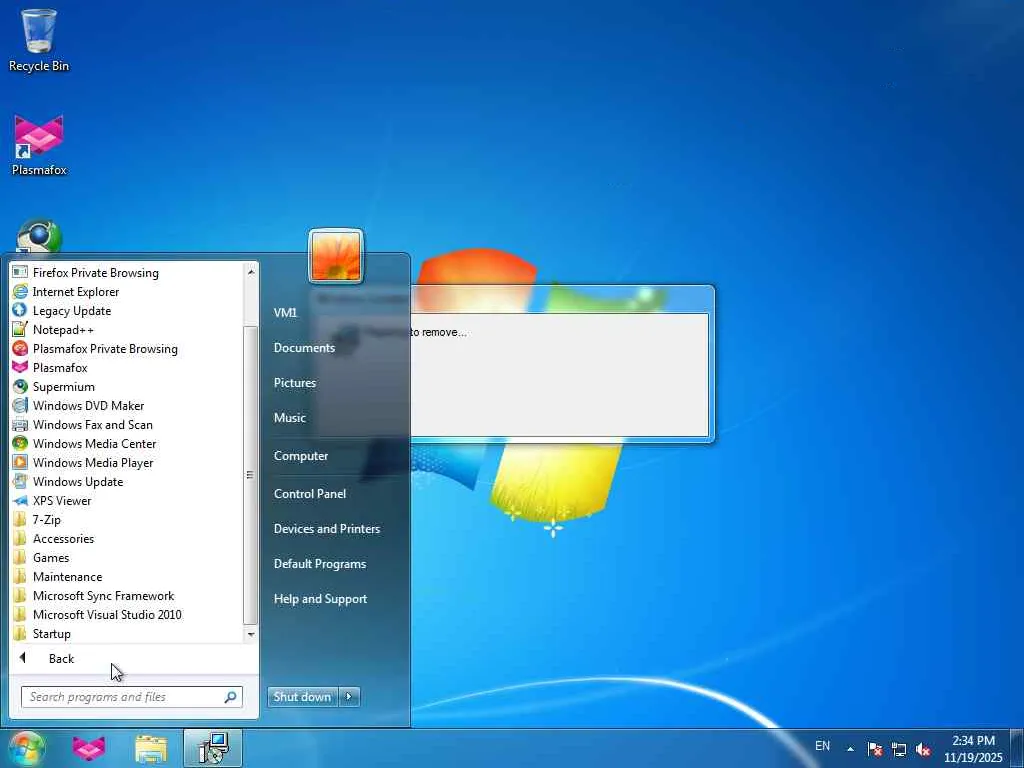Open Pictures from Start menu
This screenshot has height=768, width=1024.
(295, 383)
